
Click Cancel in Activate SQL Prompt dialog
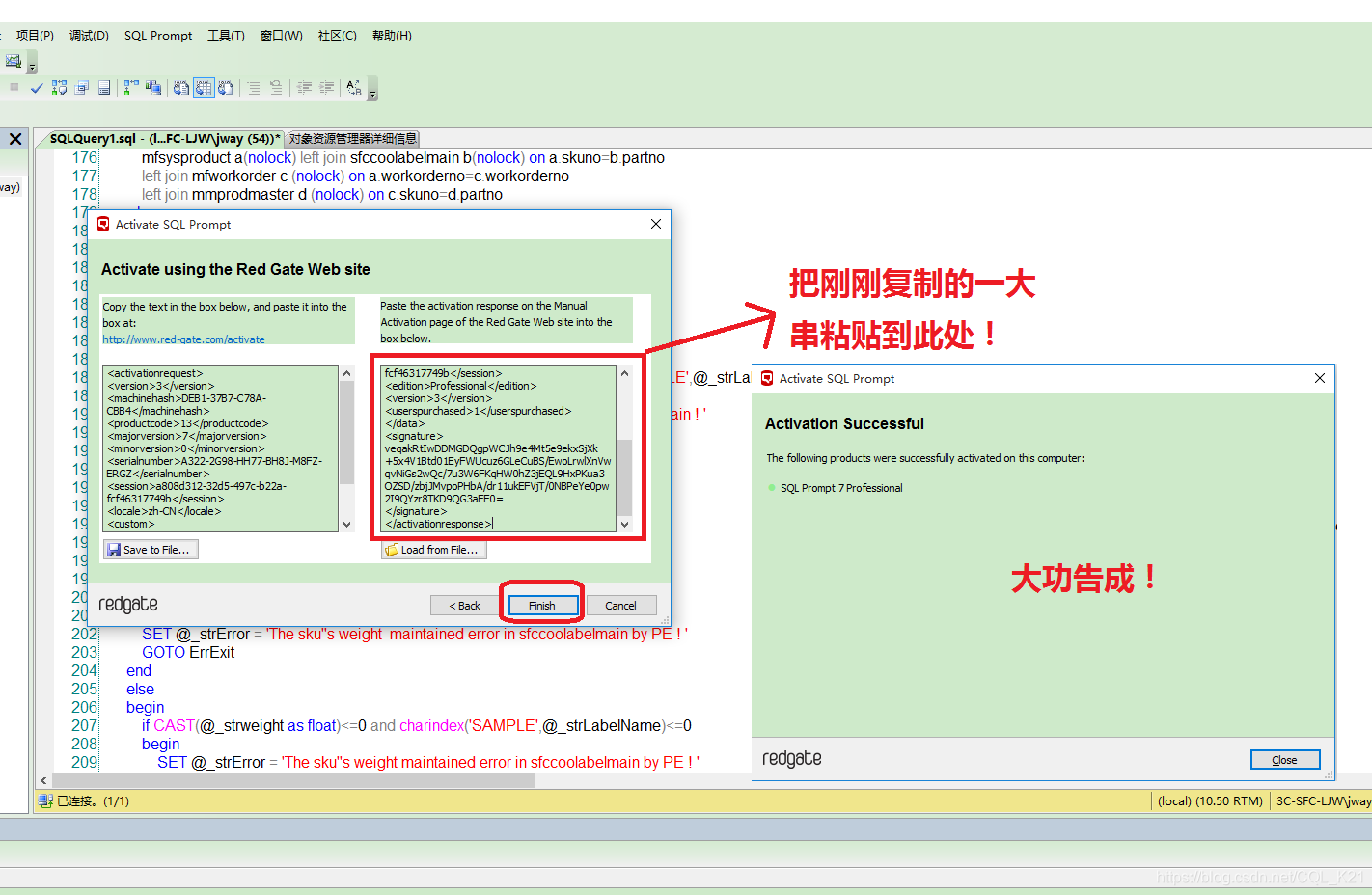pos(620,606)
